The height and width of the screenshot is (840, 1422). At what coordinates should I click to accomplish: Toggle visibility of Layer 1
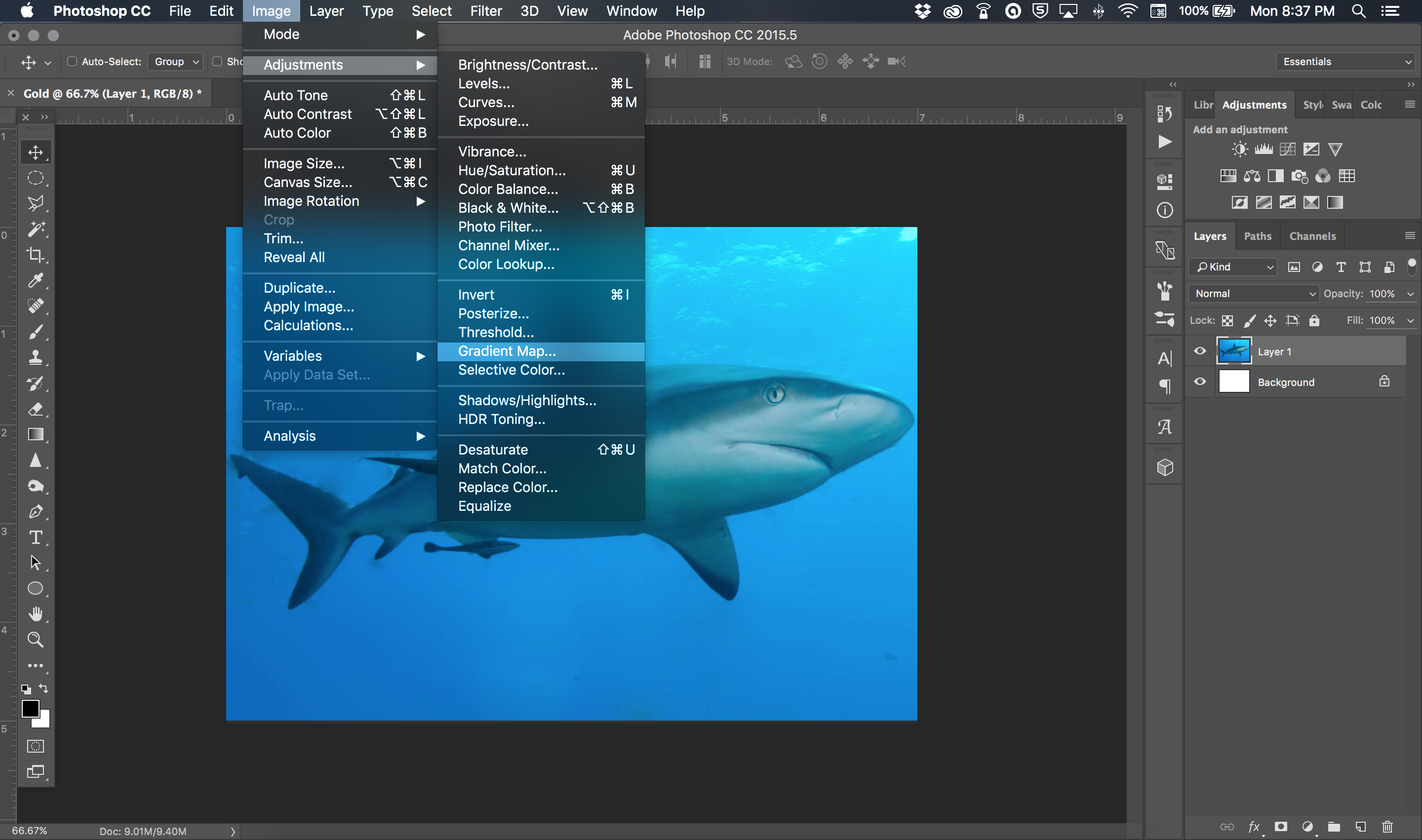1200,351
